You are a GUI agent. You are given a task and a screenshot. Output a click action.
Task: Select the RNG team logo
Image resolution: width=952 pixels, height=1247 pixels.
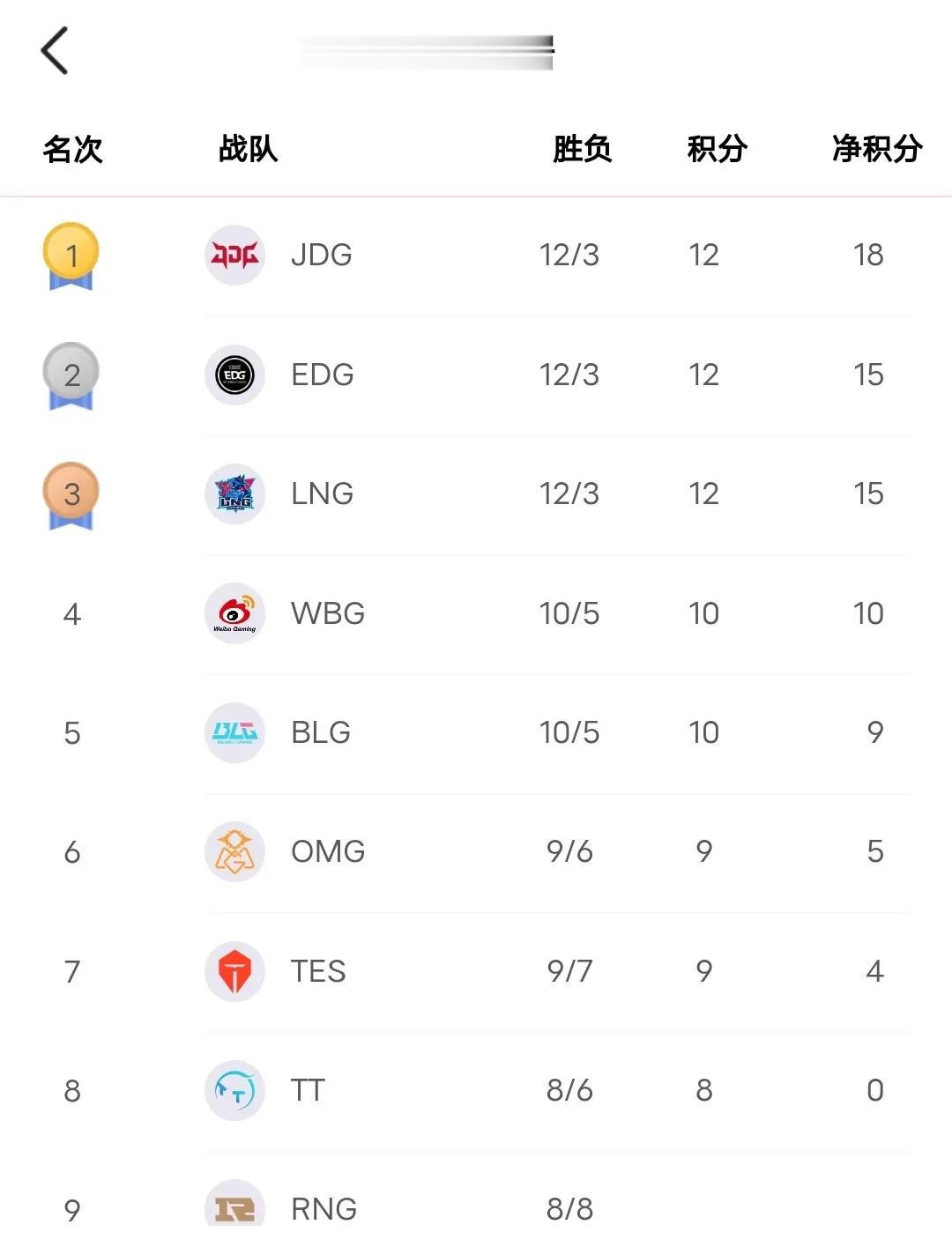tap(234, 1203)
